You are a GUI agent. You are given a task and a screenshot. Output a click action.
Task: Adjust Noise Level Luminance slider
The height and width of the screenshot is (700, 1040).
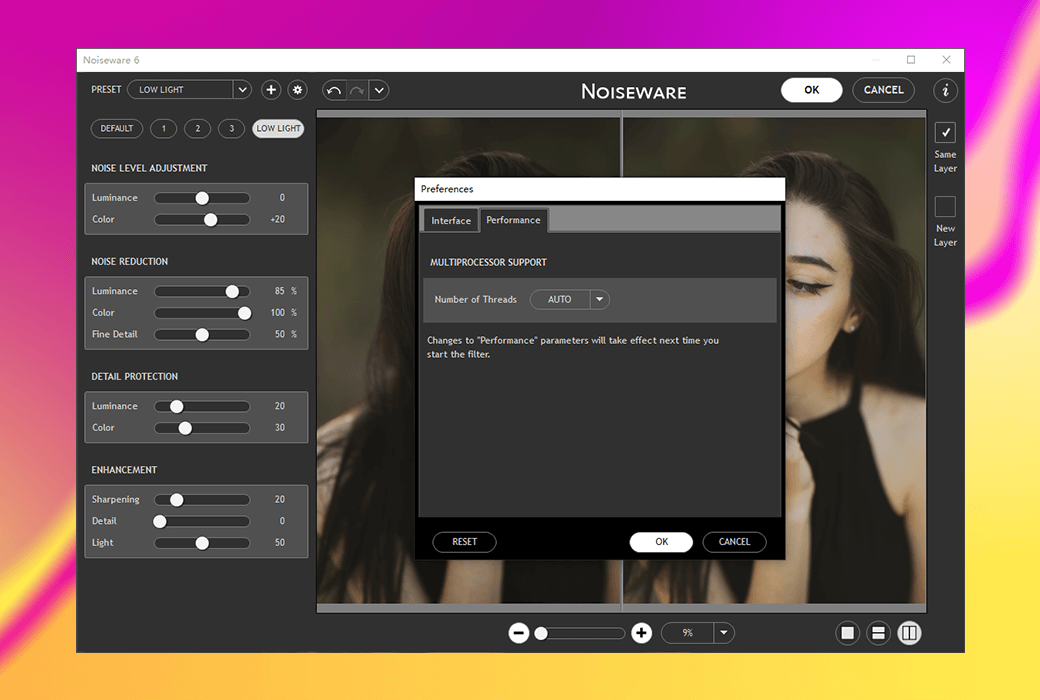[202, 198]
